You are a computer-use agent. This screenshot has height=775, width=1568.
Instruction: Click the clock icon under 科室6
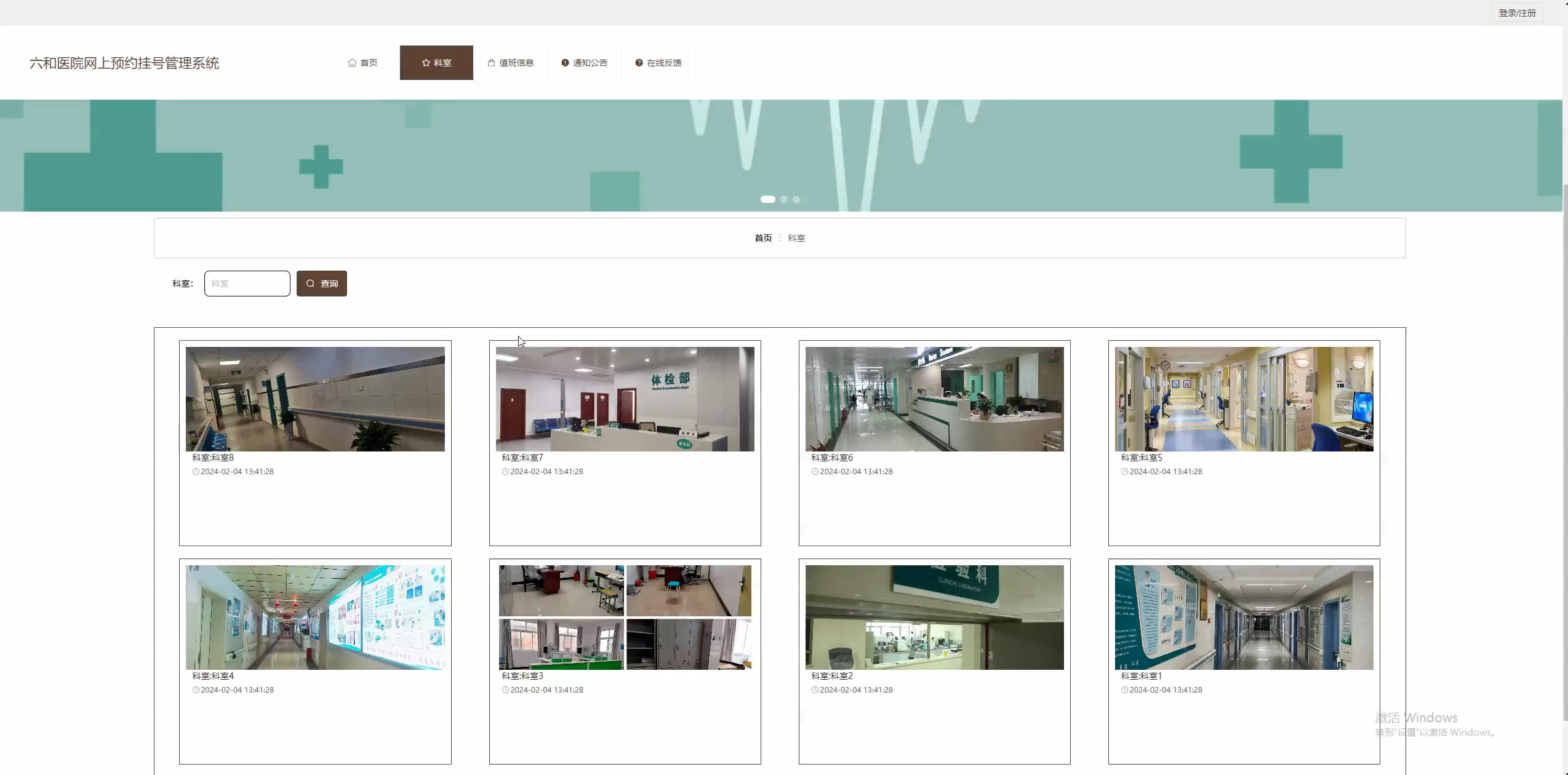(815, 472)
